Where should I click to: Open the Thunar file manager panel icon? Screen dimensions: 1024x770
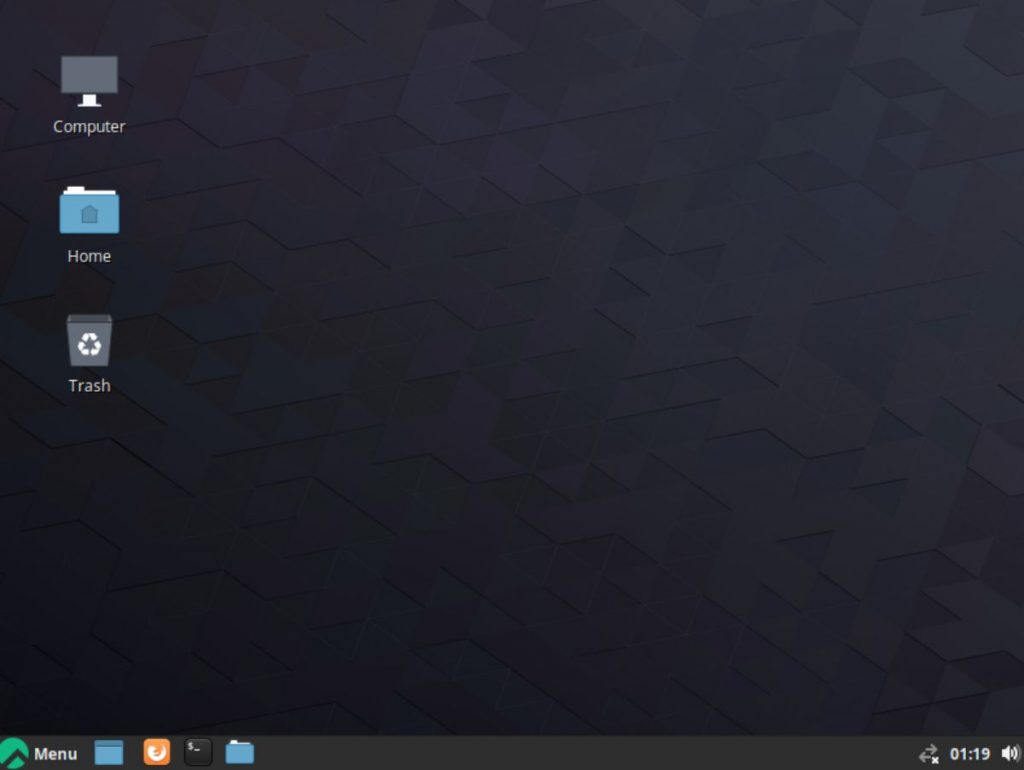coord(239,752)
